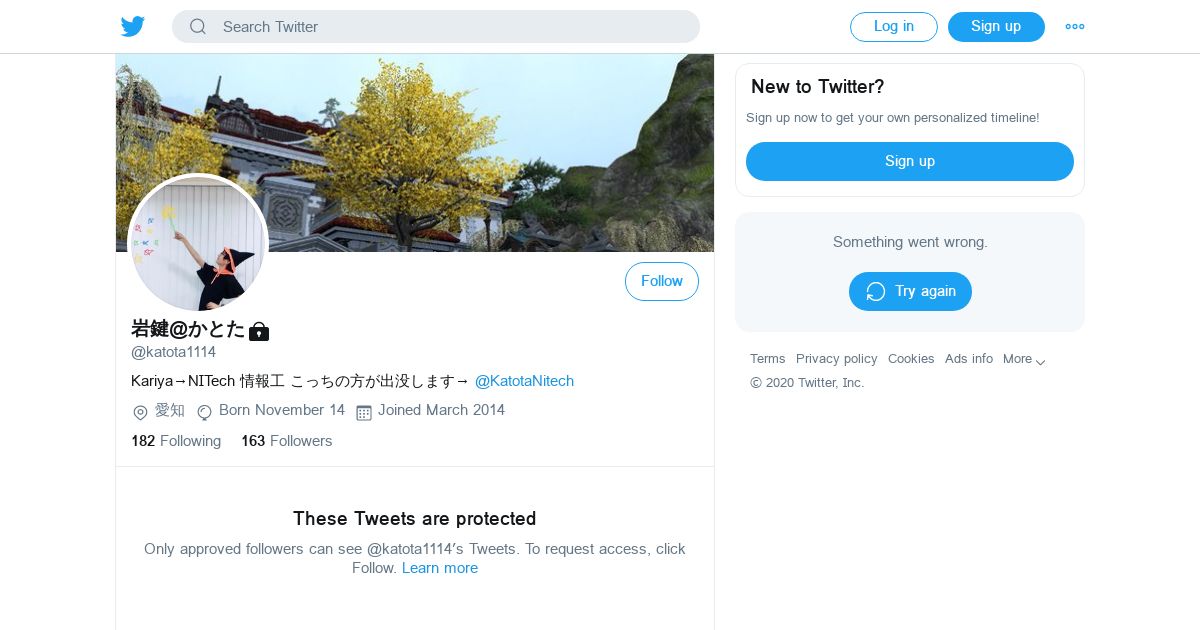Click the protected account lock icon

(x=259, y=331)
